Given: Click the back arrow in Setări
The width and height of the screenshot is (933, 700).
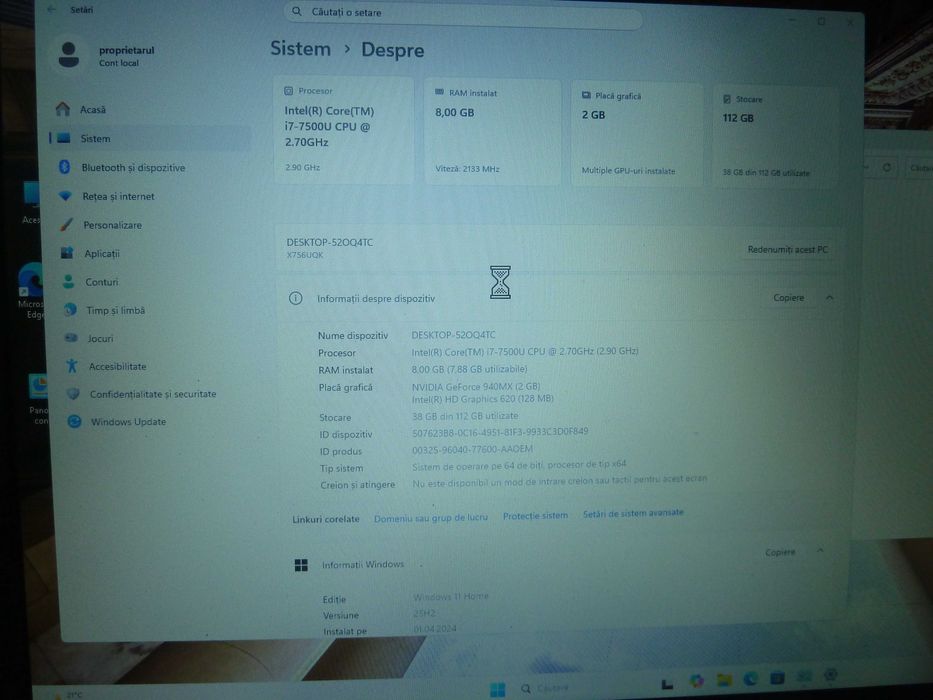Looking at the screenshot, I should click(52, 10).
